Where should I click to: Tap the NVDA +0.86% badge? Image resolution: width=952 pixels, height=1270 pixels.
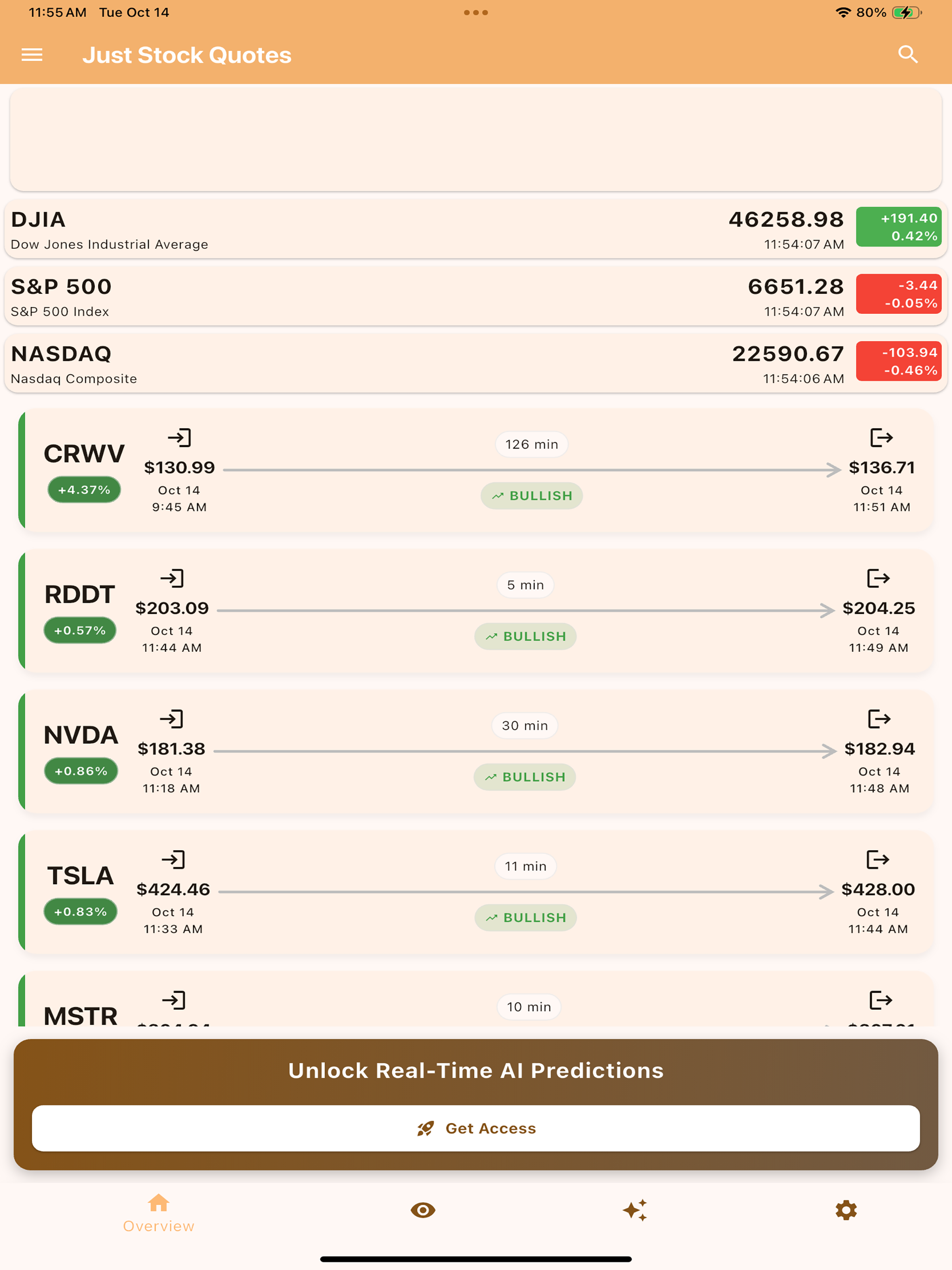(x=81, y=771)
